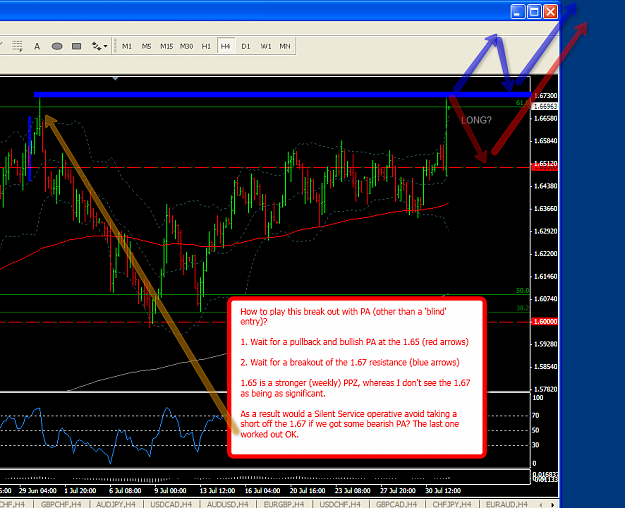Open the EURGBP,H4 chart tab
This screenshot has height=508, width=625.
coord(284,504)
